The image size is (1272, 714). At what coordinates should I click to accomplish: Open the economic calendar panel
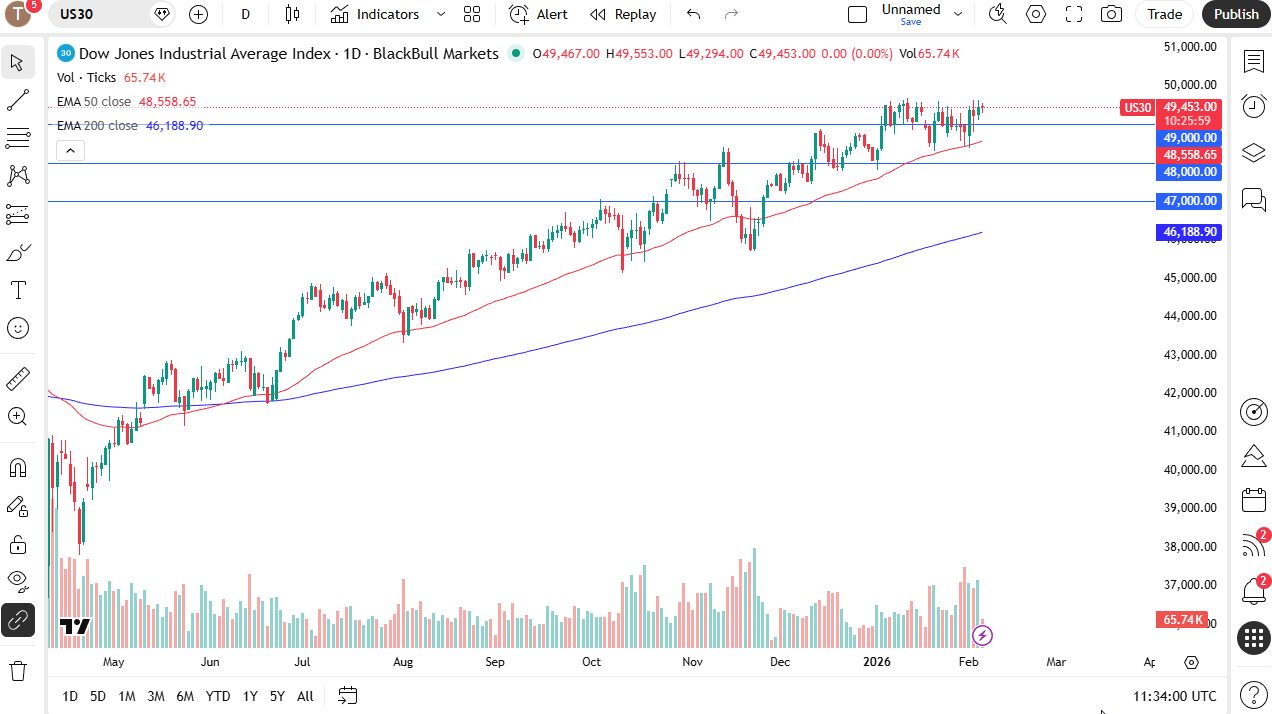coord(1253,500)
